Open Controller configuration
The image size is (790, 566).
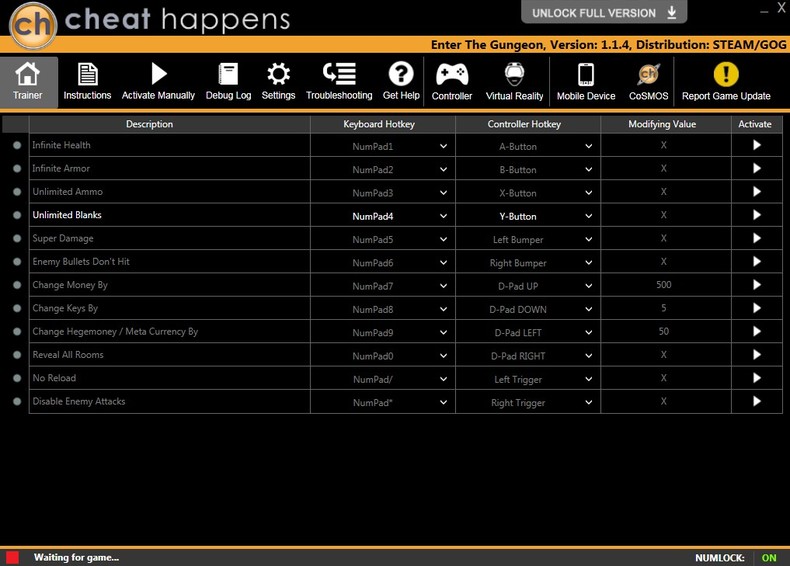click(x=452, y=82)
